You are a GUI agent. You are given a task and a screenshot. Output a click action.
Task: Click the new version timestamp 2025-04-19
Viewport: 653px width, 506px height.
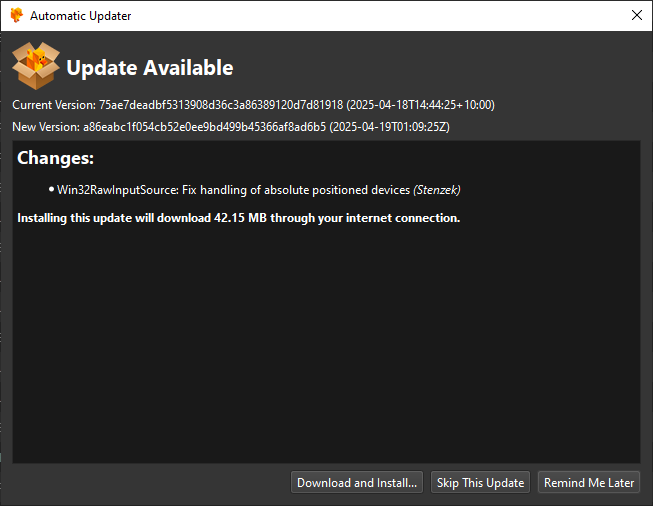390,127
